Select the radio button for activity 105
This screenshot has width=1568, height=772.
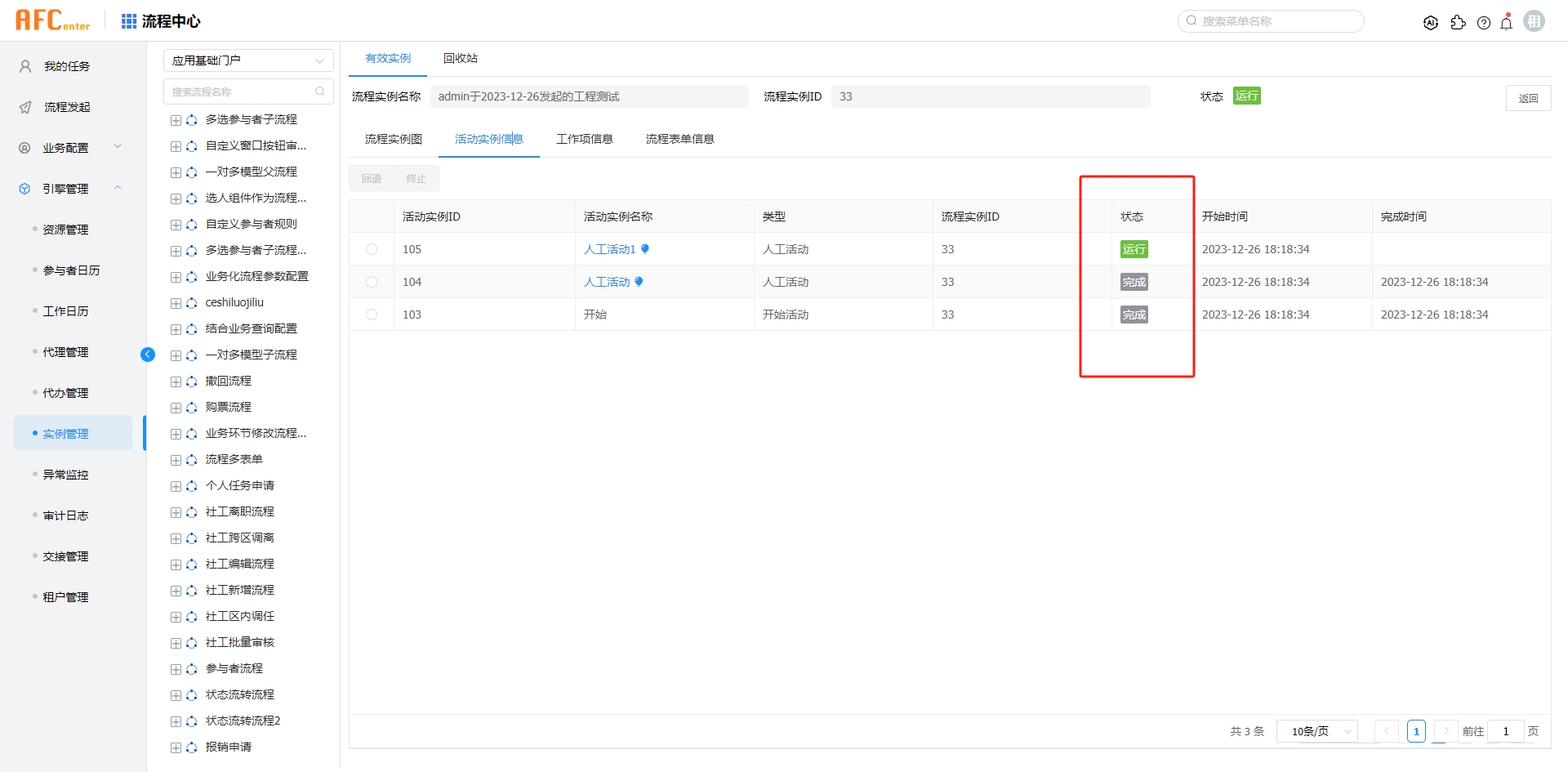[372, 249]
